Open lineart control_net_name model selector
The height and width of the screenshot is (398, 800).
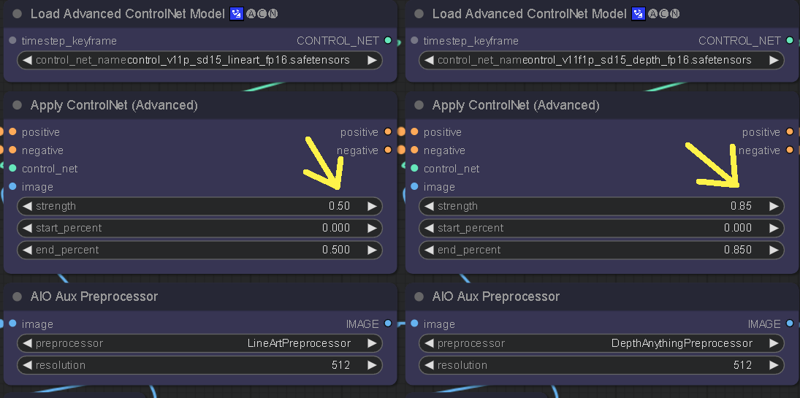pos(200,60)
